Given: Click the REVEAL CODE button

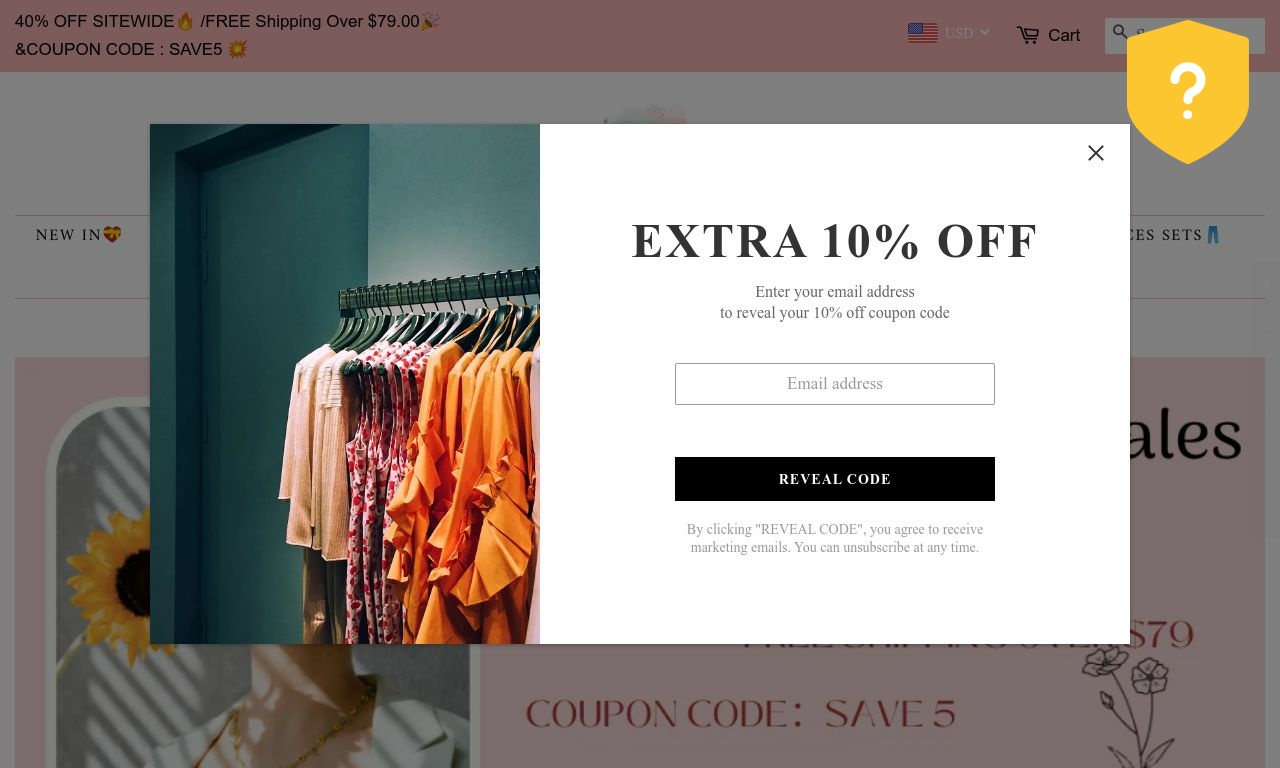Looking at the screenshot, I should [835, 479].
